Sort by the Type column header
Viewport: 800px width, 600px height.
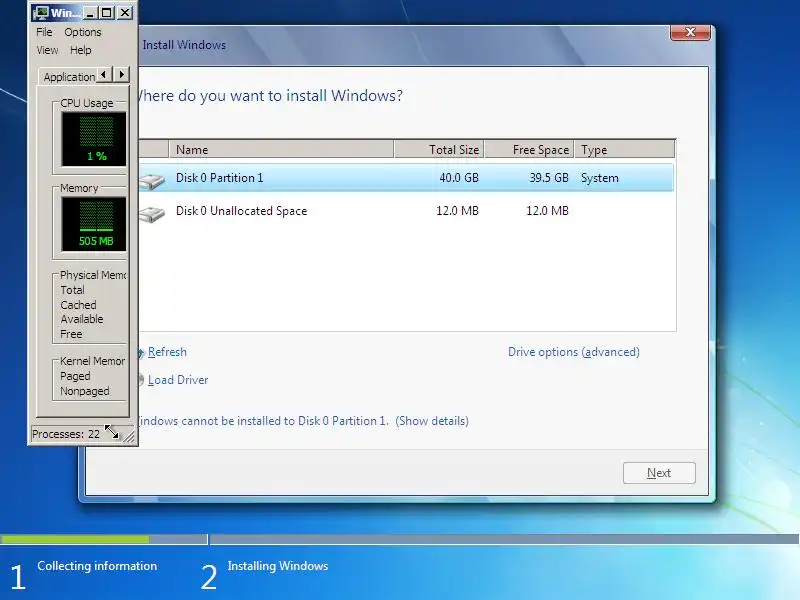624,149
